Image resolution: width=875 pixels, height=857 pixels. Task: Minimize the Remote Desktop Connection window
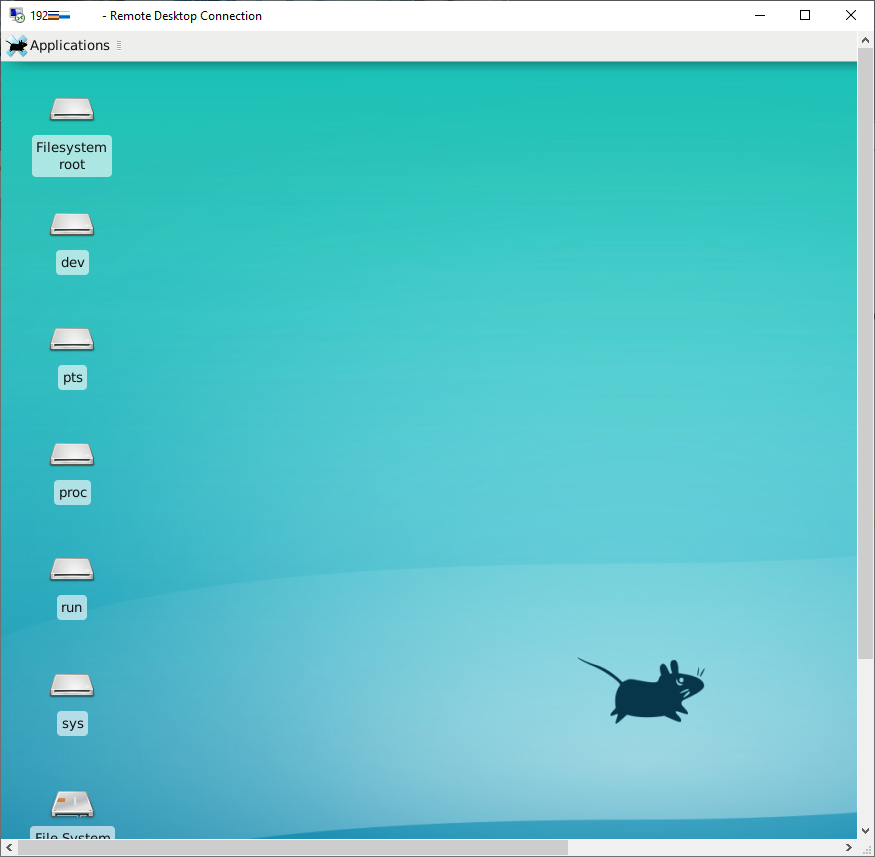pyautogui.click(x=759, y=16)
